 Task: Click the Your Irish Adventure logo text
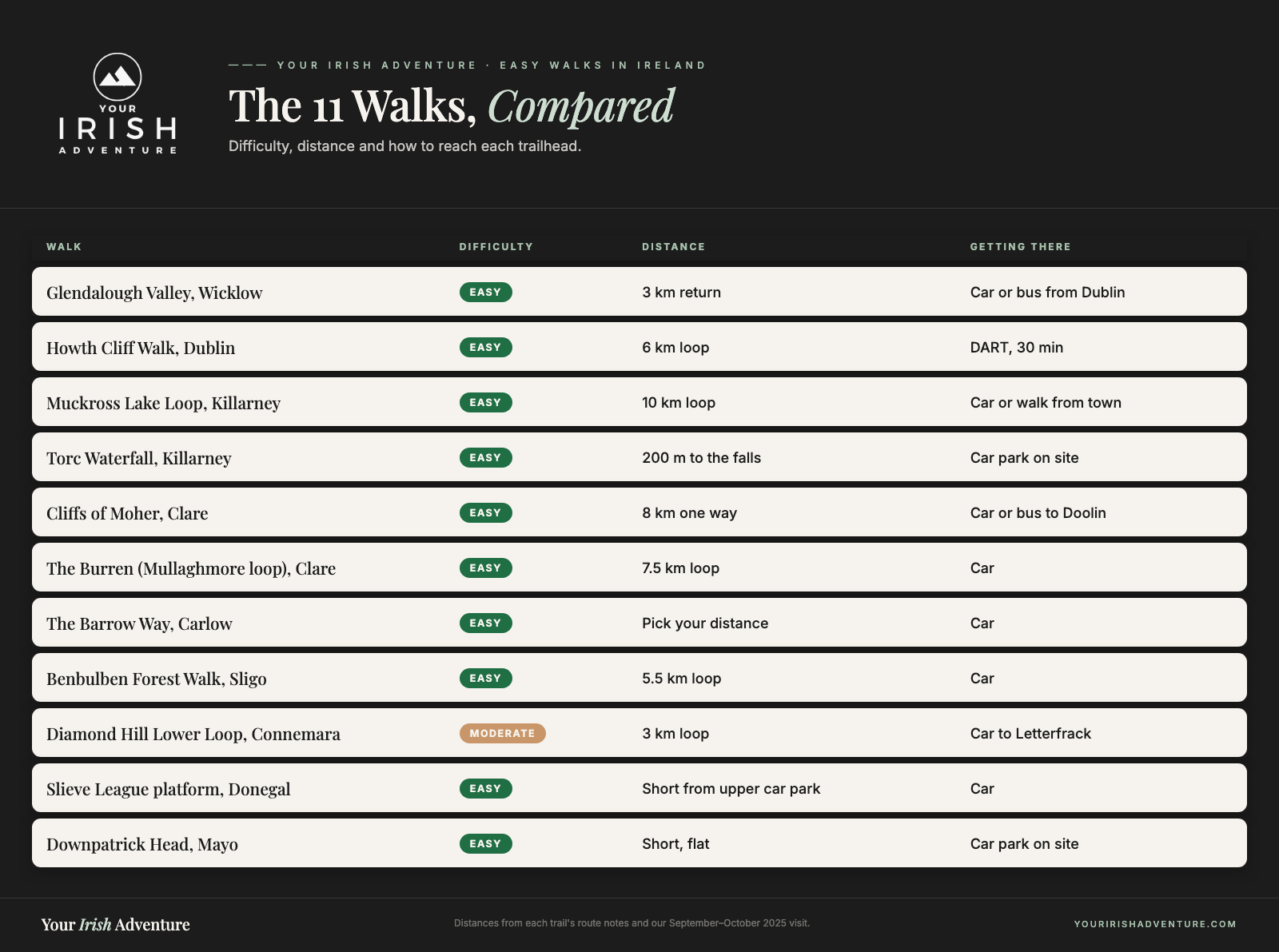tap(118, 129)
